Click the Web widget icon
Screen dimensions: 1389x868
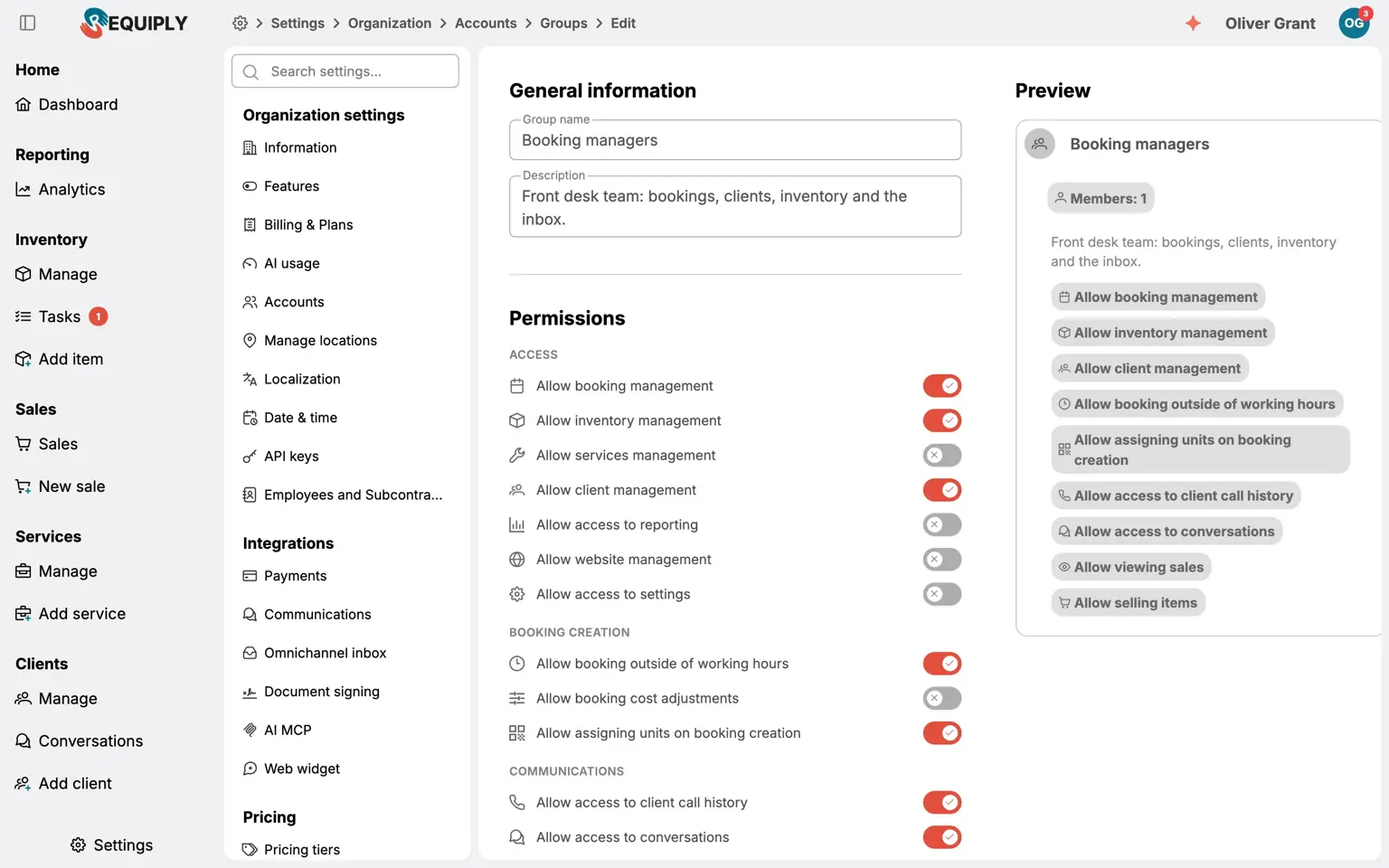pos(250,769)
